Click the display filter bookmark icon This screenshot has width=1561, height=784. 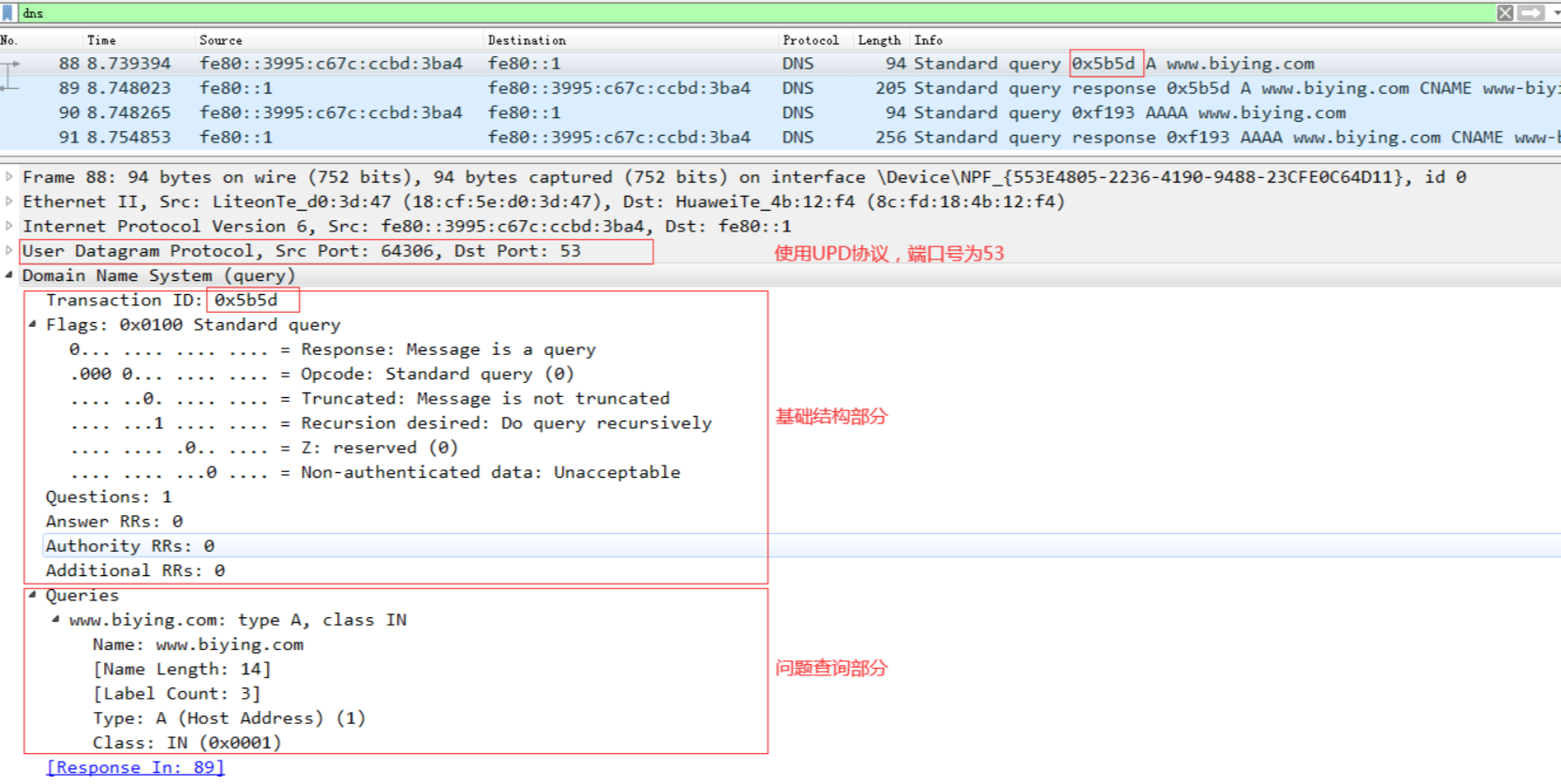[8, 13]
